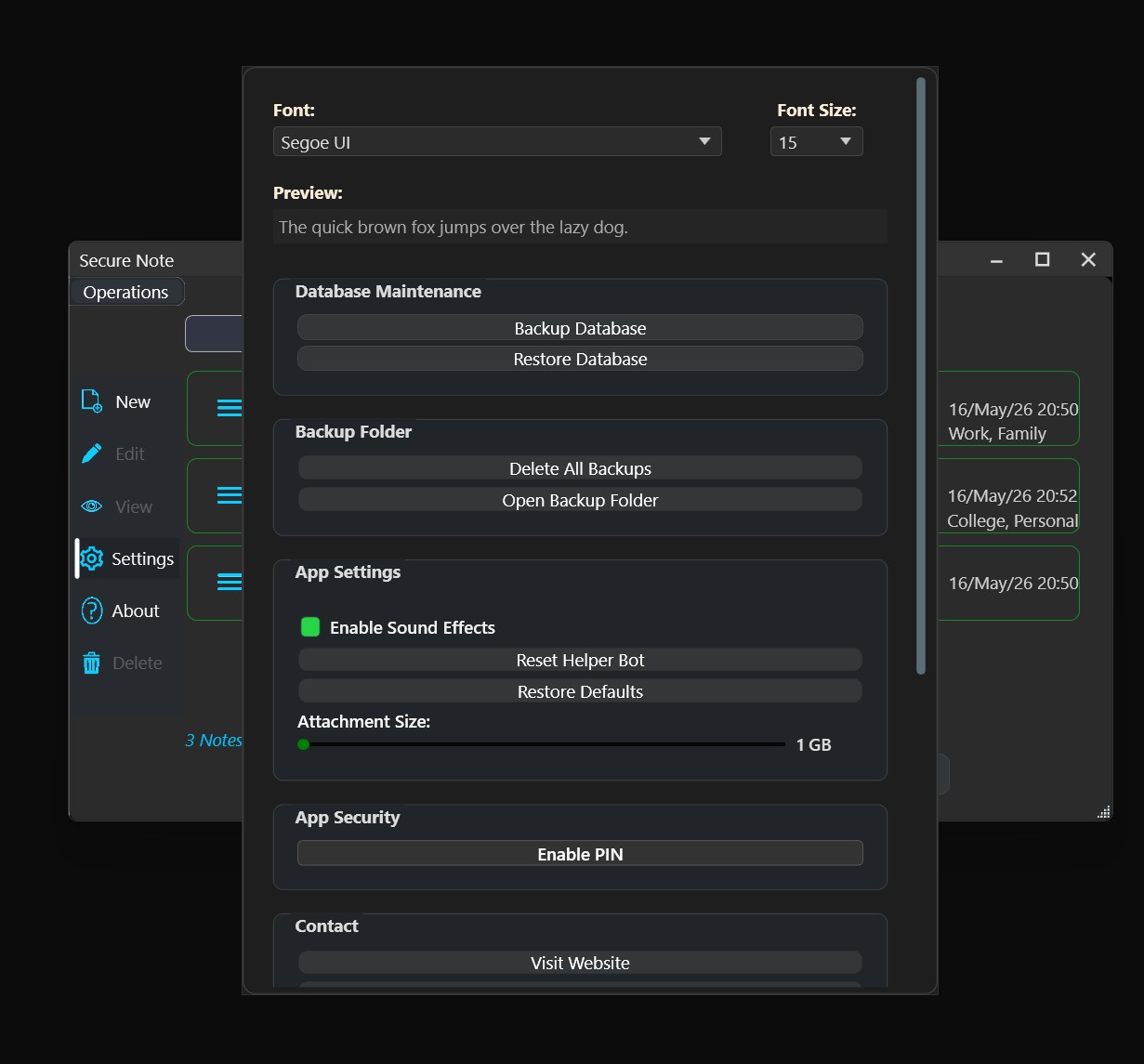Click the Settings gear icon
The height and width of the screenshot is (1064, 1144).
click(91, 558)
